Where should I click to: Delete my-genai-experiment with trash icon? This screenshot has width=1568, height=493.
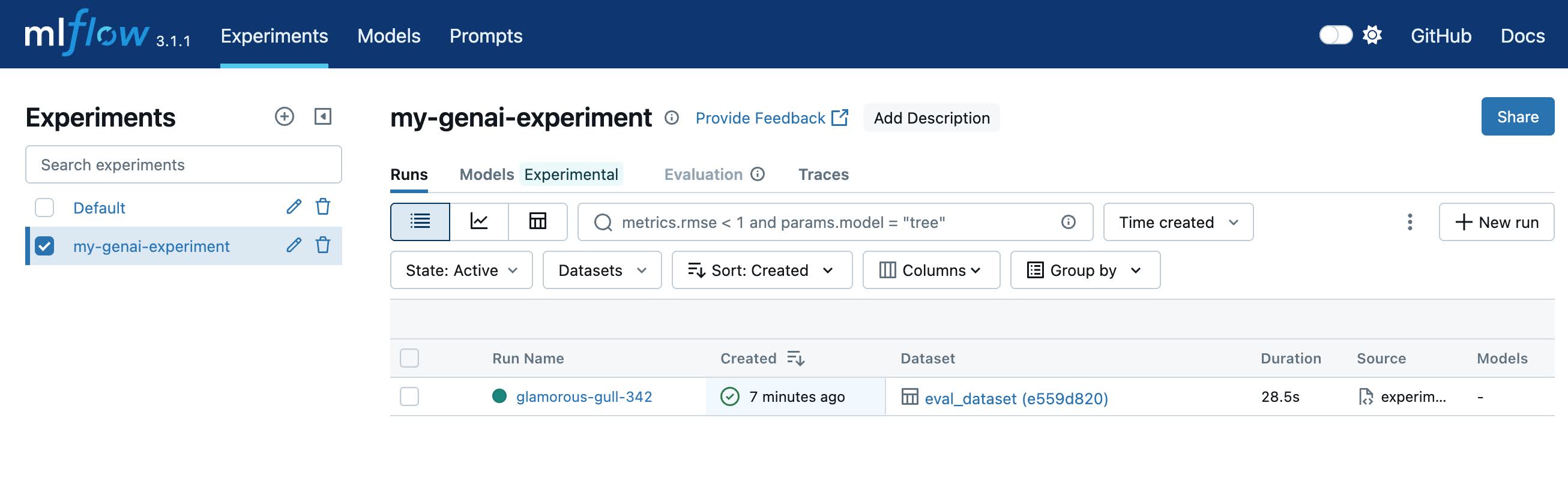tap(322, 245)
